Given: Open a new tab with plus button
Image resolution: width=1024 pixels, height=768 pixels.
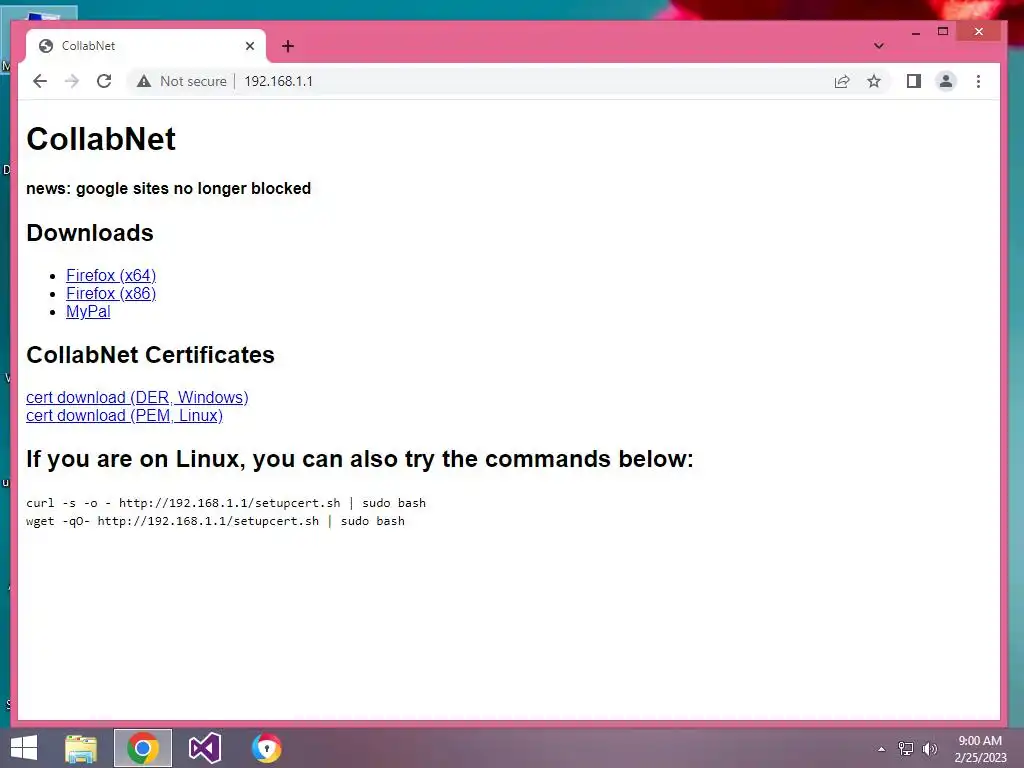Looking at the screenshot, I should point(288,46).
